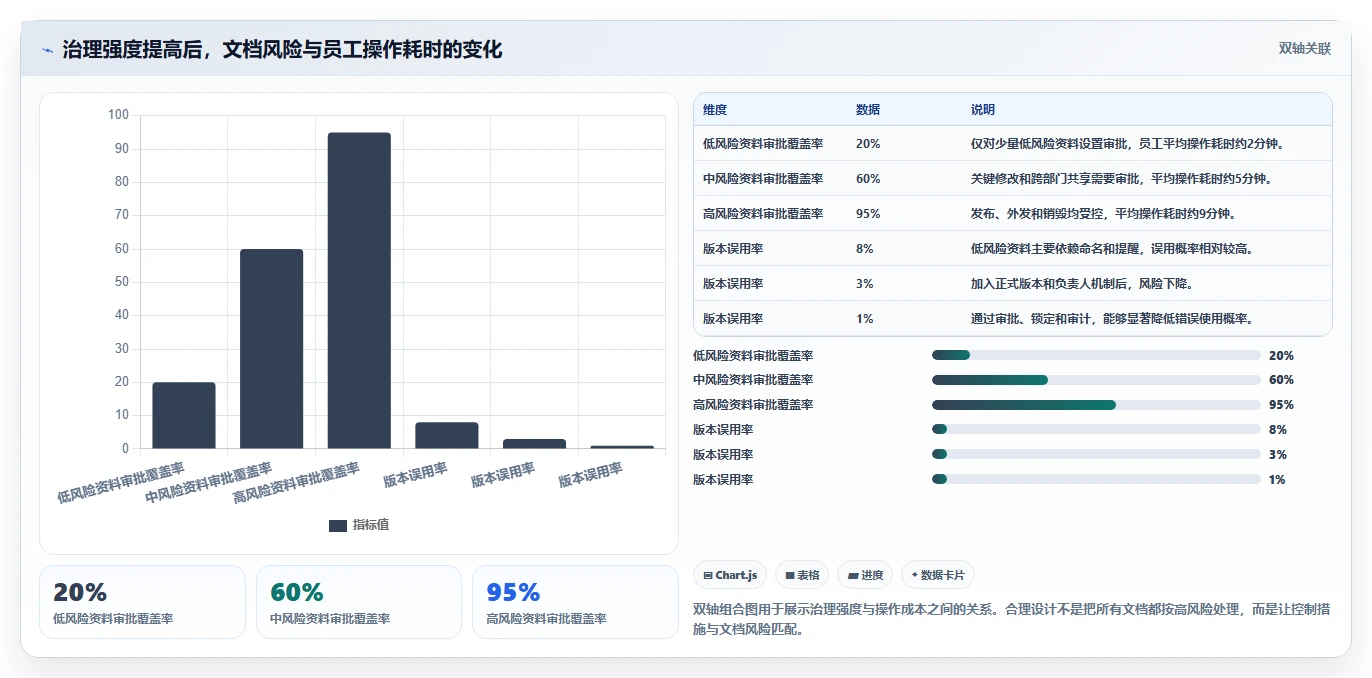Toggle the 指标值 legend swatch
This screenshot has height=678, width=1372.
pos(338,525)
